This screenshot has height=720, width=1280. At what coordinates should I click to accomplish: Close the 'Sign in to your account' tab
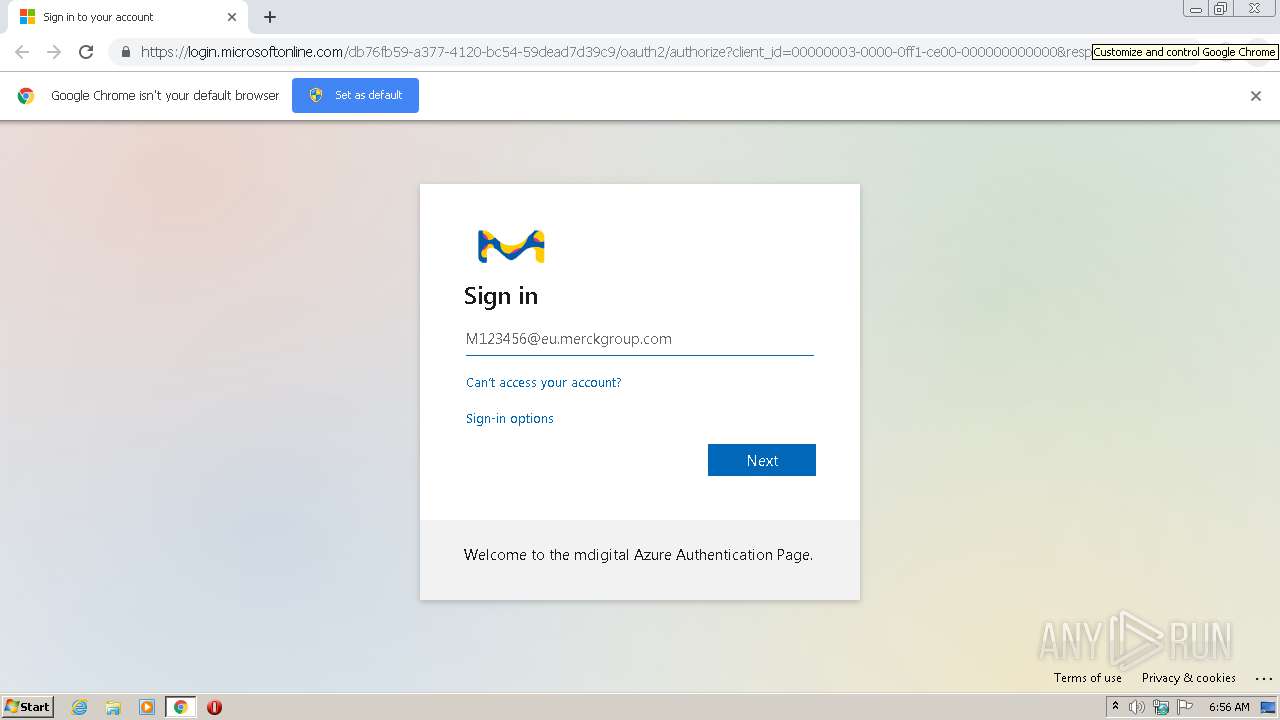(232, 17)
